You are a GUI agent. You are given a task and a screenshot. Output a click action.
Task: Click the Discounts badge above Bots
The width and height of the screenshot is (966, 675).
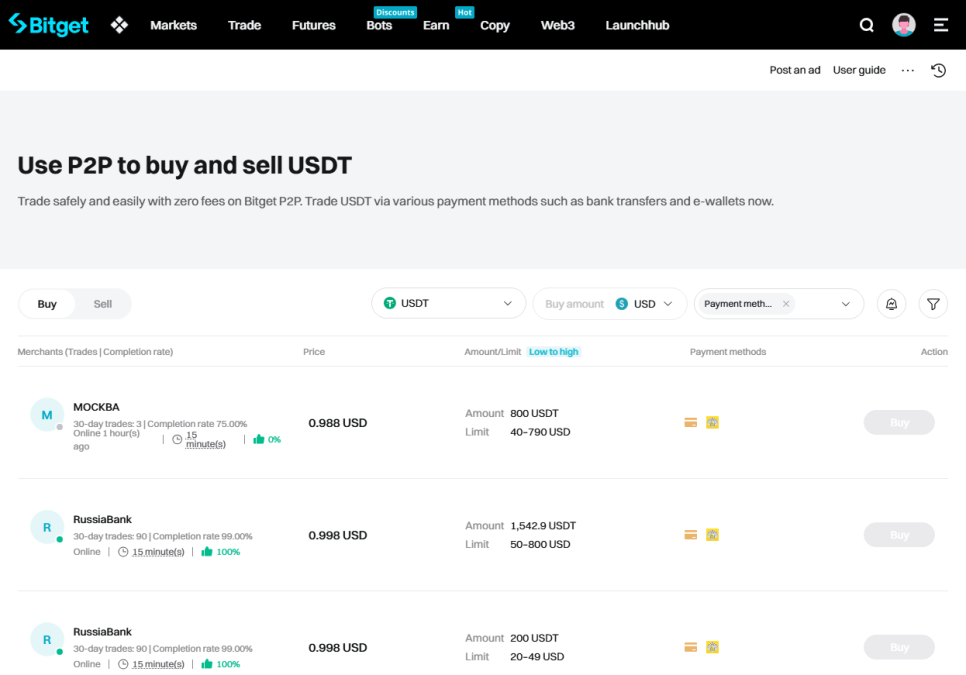(395, 12)
